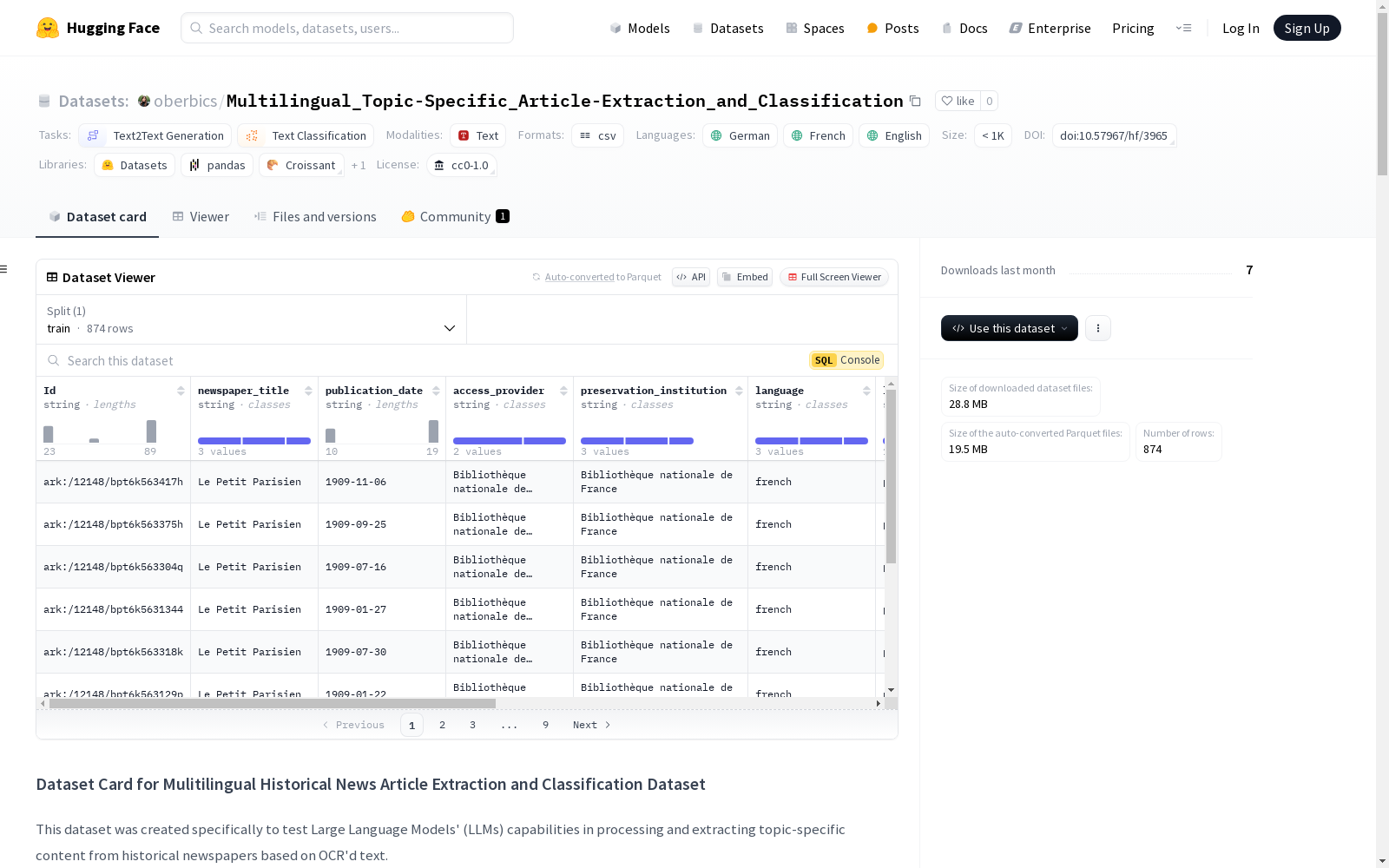The width and height of the screenshot is (1389, 868).
Task: Sort by the preservation_institution column
Action: click(739, 391)
